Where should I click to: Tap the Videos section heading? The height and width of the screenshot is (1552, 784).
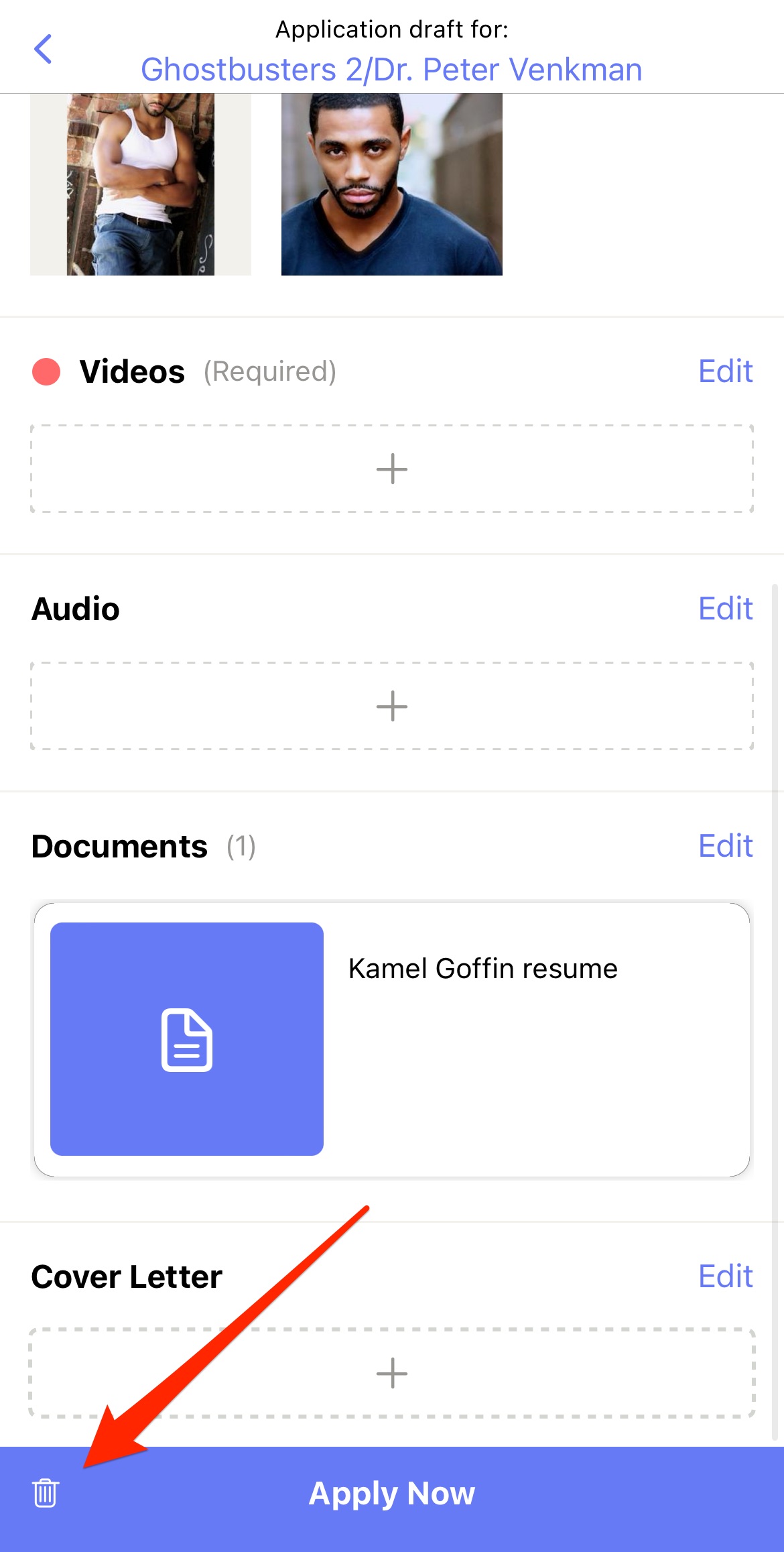point(132,371)
